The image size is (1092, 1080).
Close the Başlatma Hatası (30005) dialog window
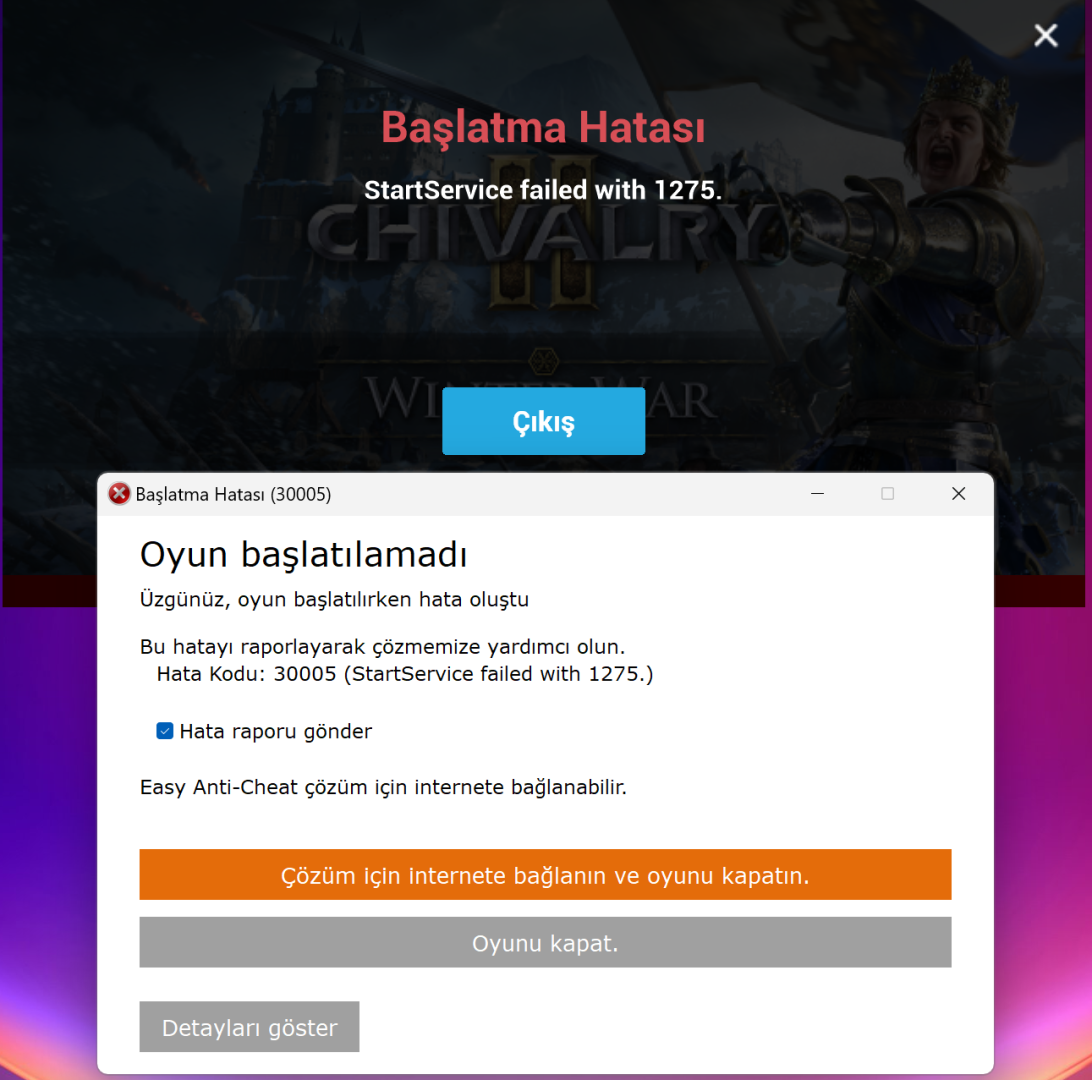click(x=958, y=494)
